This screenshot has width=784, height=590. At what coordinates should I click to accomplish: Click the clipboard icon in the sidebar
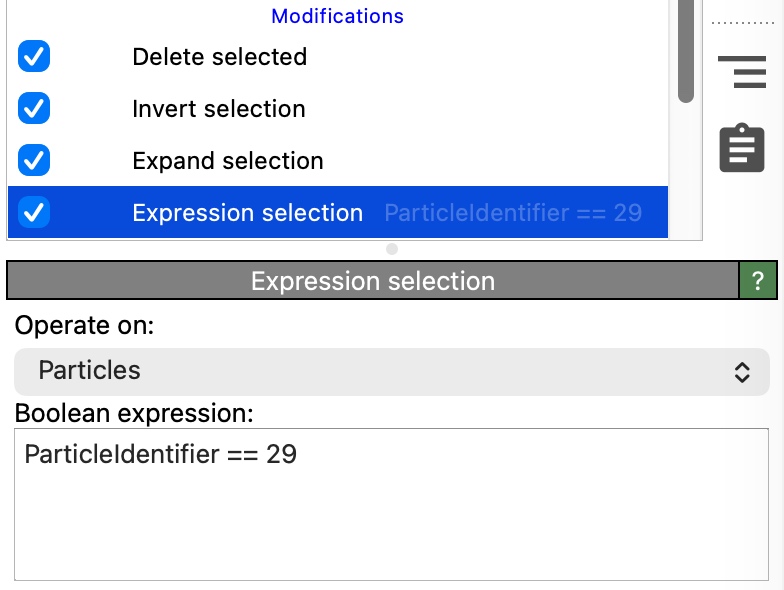(x=742, y=148)
